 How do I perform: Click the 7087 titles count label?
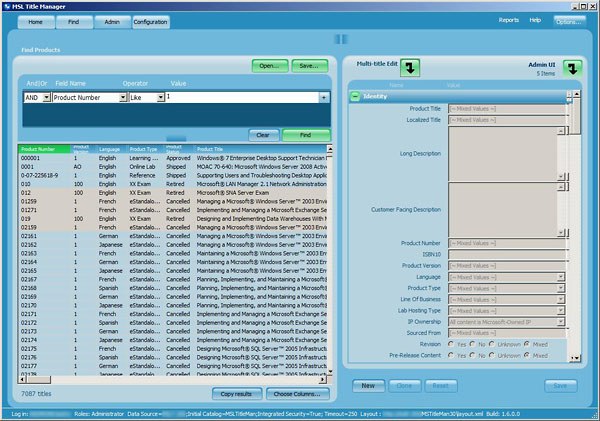(36, 393)
